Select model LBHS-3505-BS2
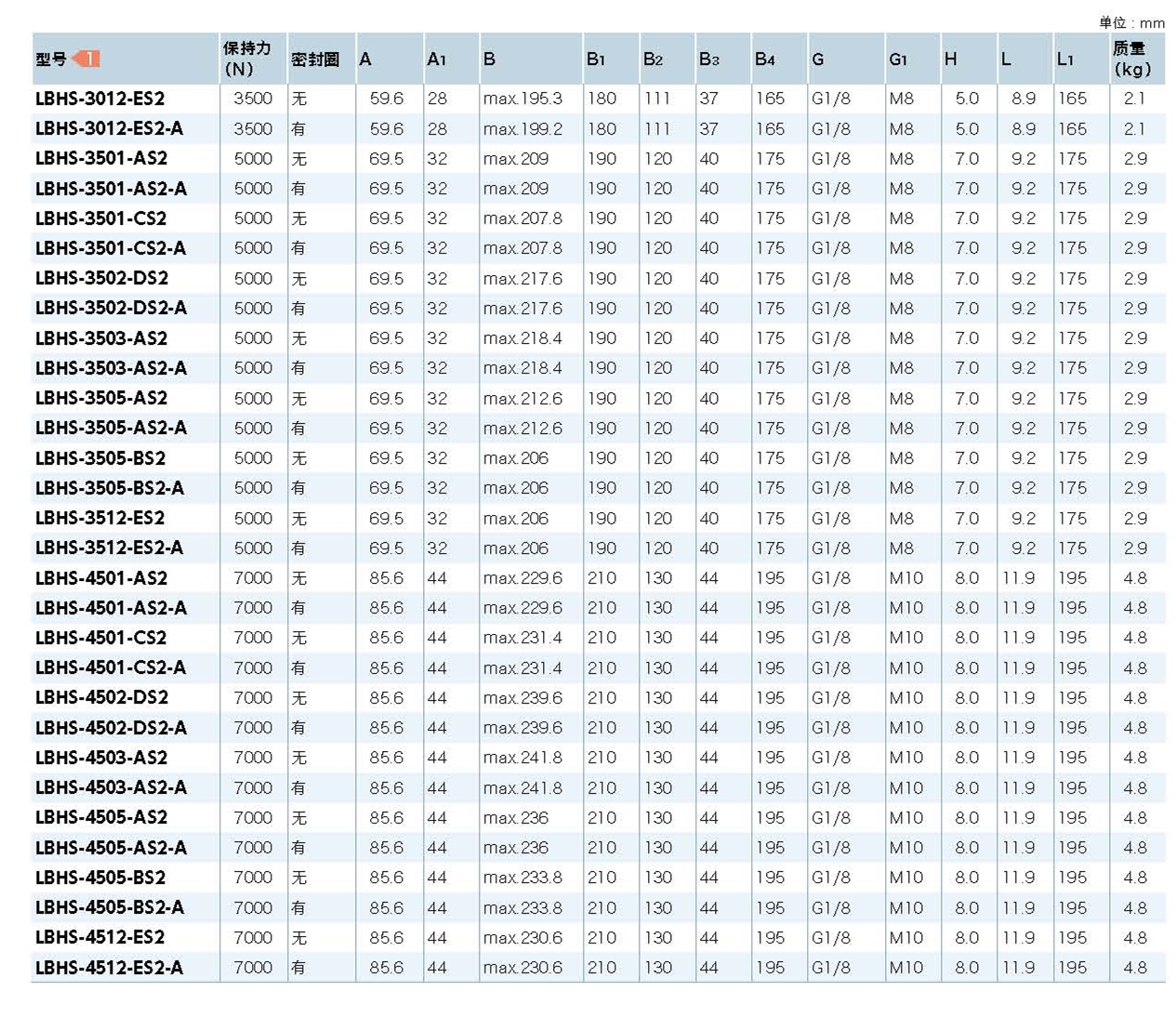Image resolution: width=1176 pixels, height=1017 pixels. coord(100,458)
